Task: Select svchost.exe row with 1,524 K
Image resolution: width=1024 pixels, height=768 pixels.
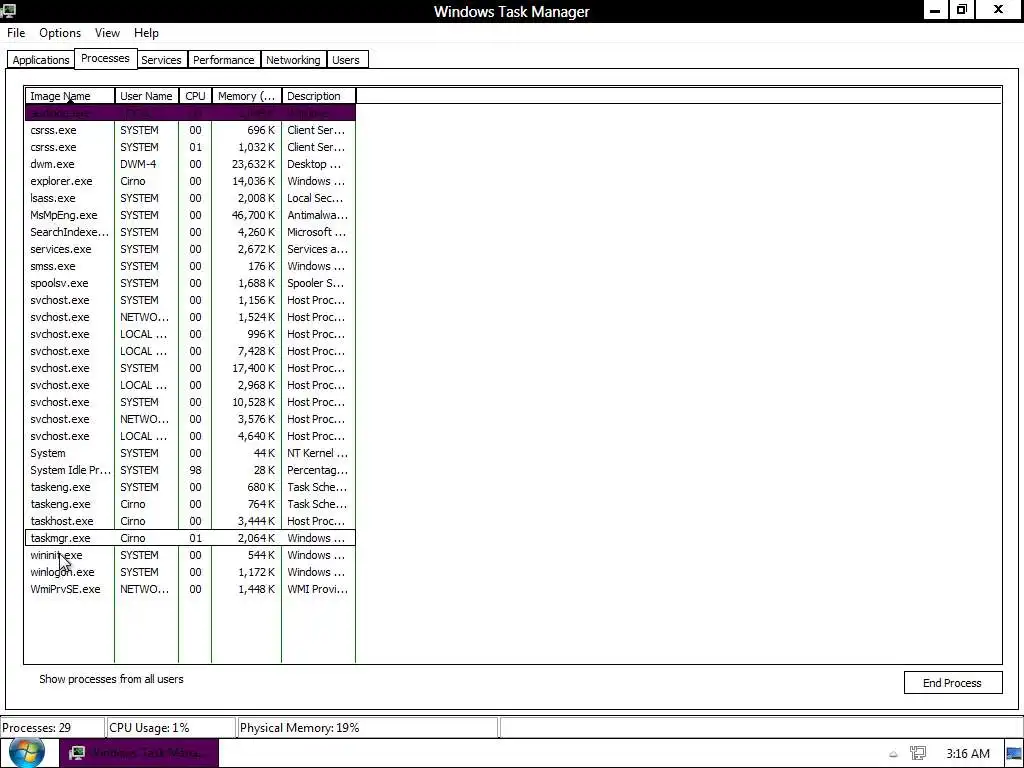Action: tap(190, 317)
